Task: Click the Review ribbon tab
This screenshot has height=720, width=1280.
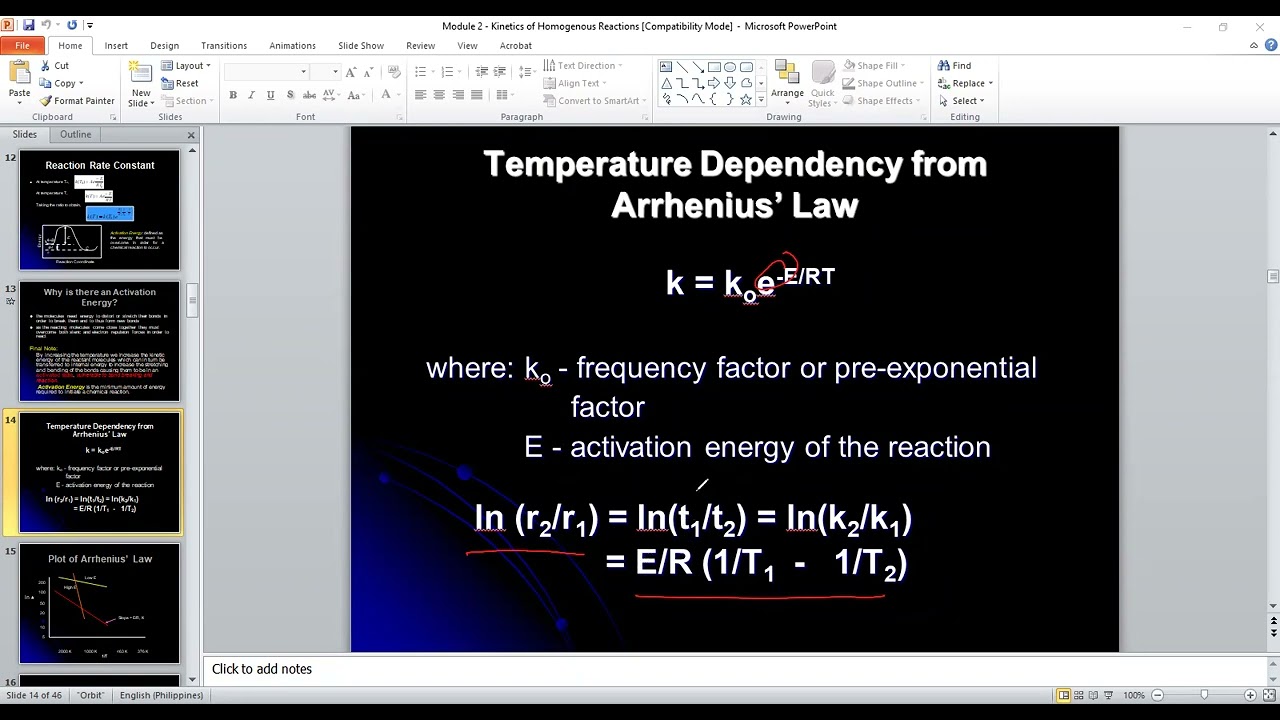Action: pos(420,46)
